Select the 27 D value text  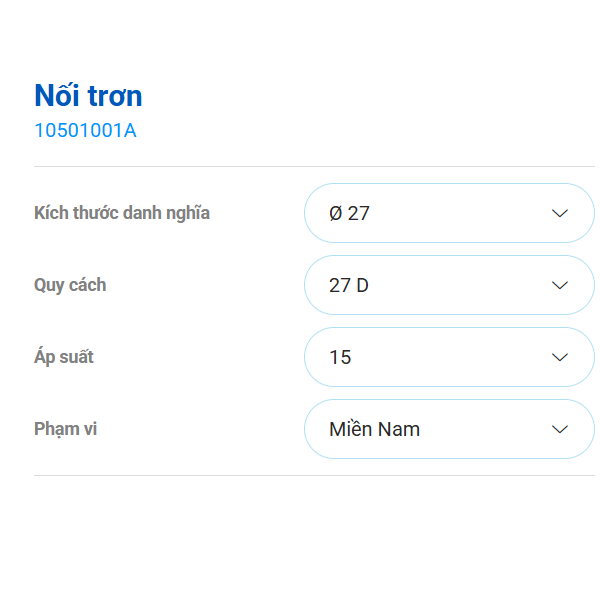point(349,285)
